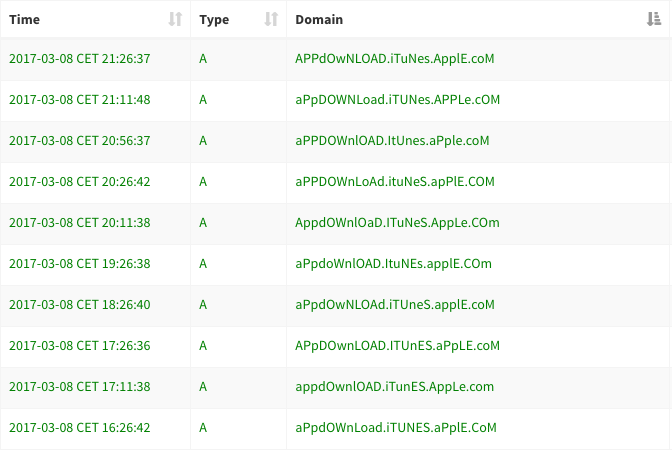This screenshot has width=672, height=450.
Task: Click the timestamp 2017-03-08 CET 17:11:38
Action: (80, 387)
